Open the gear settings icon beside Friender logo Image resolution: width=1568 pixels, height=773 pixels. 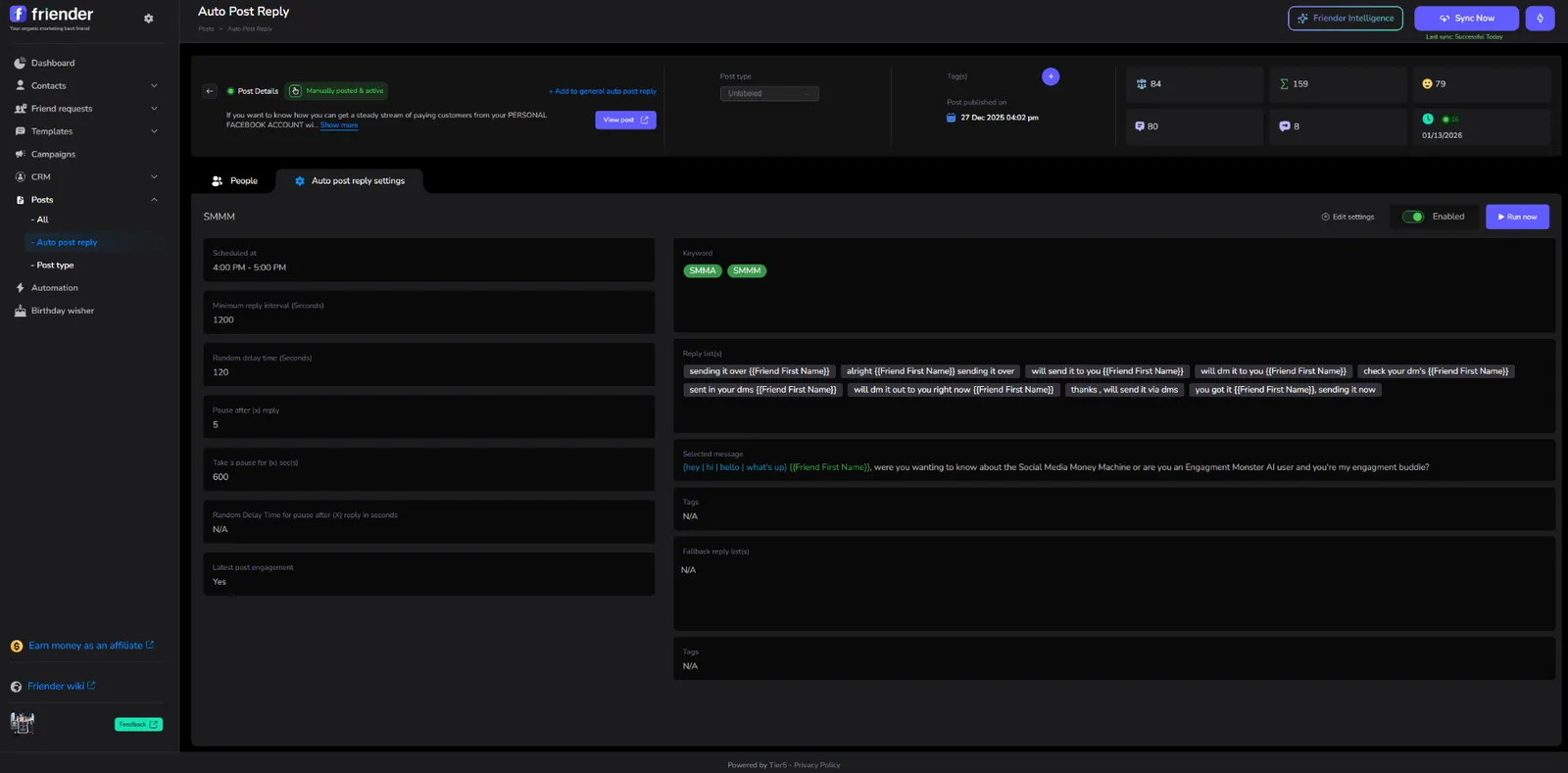click(148, 19)
